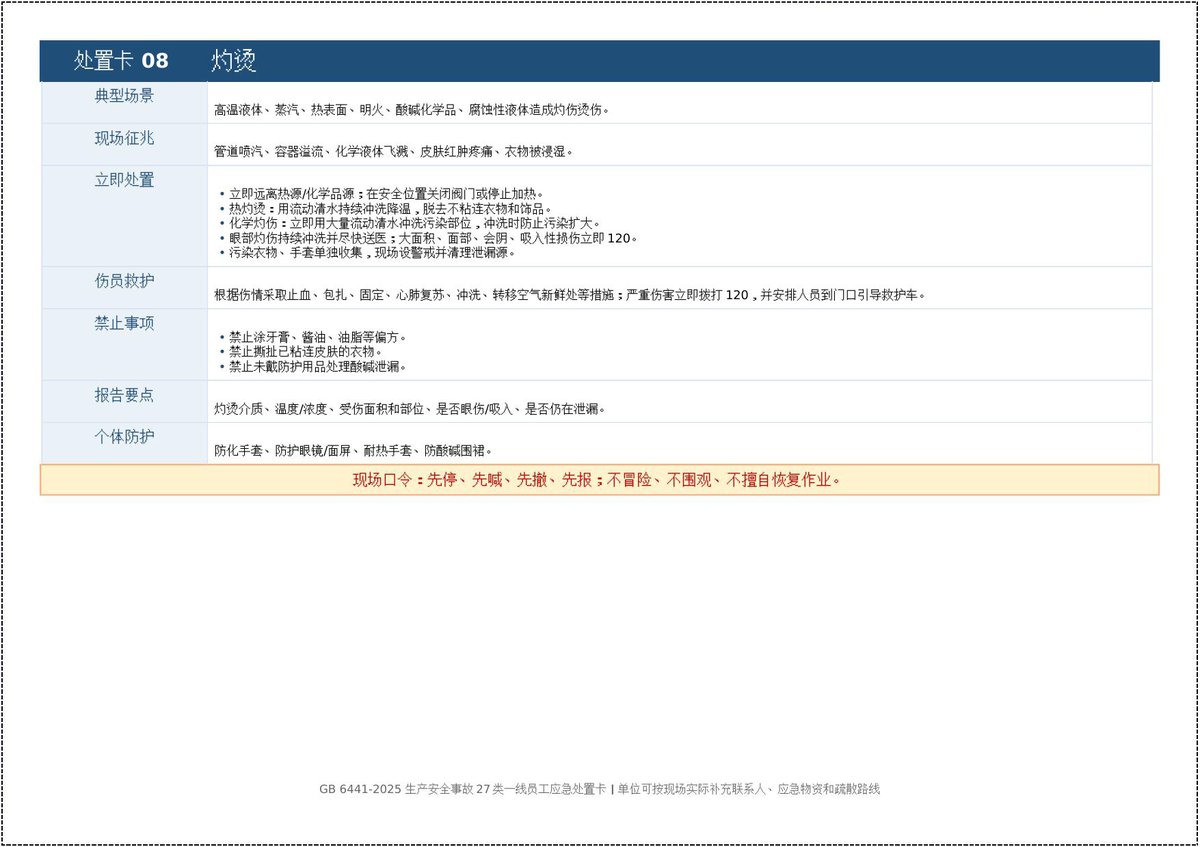Select the 禁止事项 row label

coord(124,323)
